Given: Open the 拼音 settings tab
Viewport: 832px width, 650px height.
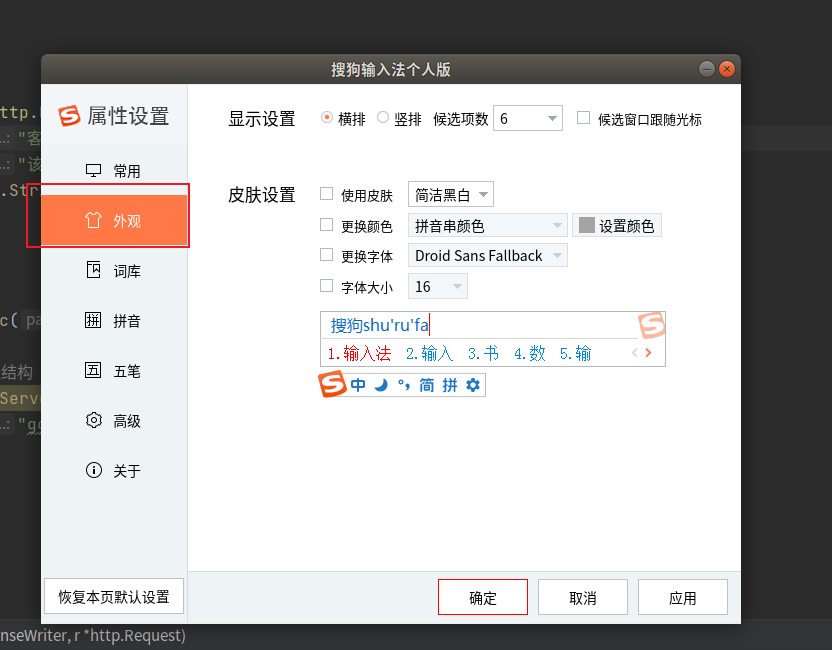Looking at the screenshot, I should tap(114, 320).
